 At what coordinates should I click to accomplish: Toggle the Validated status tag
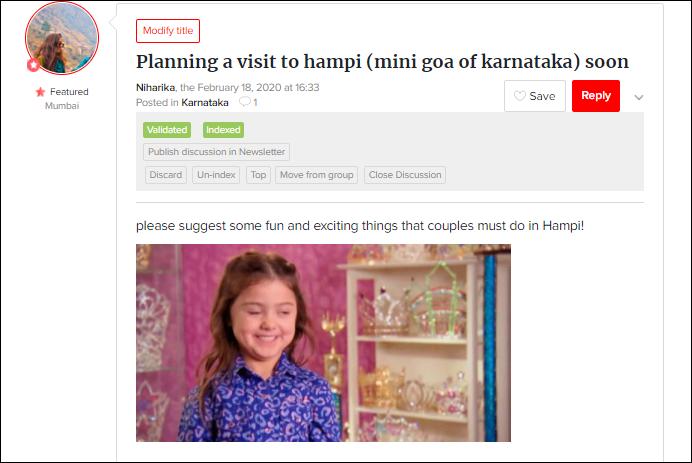tap(167, 130)
